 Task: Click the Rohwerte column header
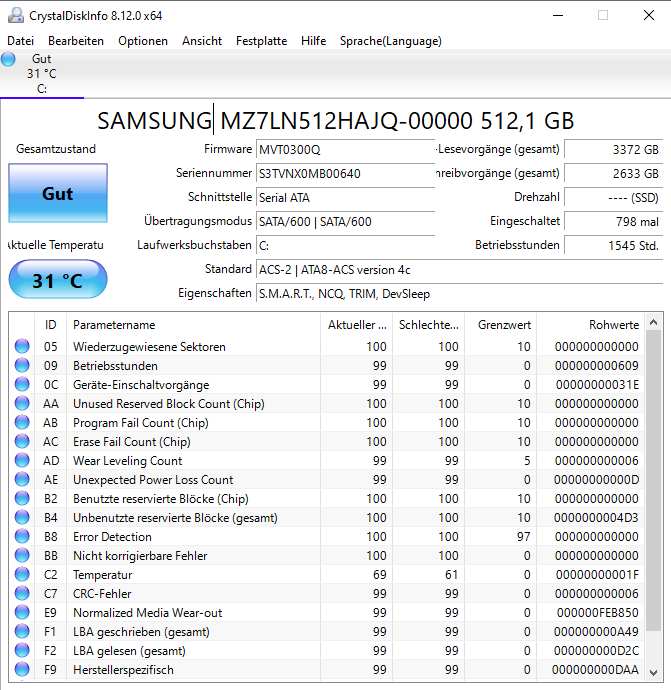click(590, 325)
